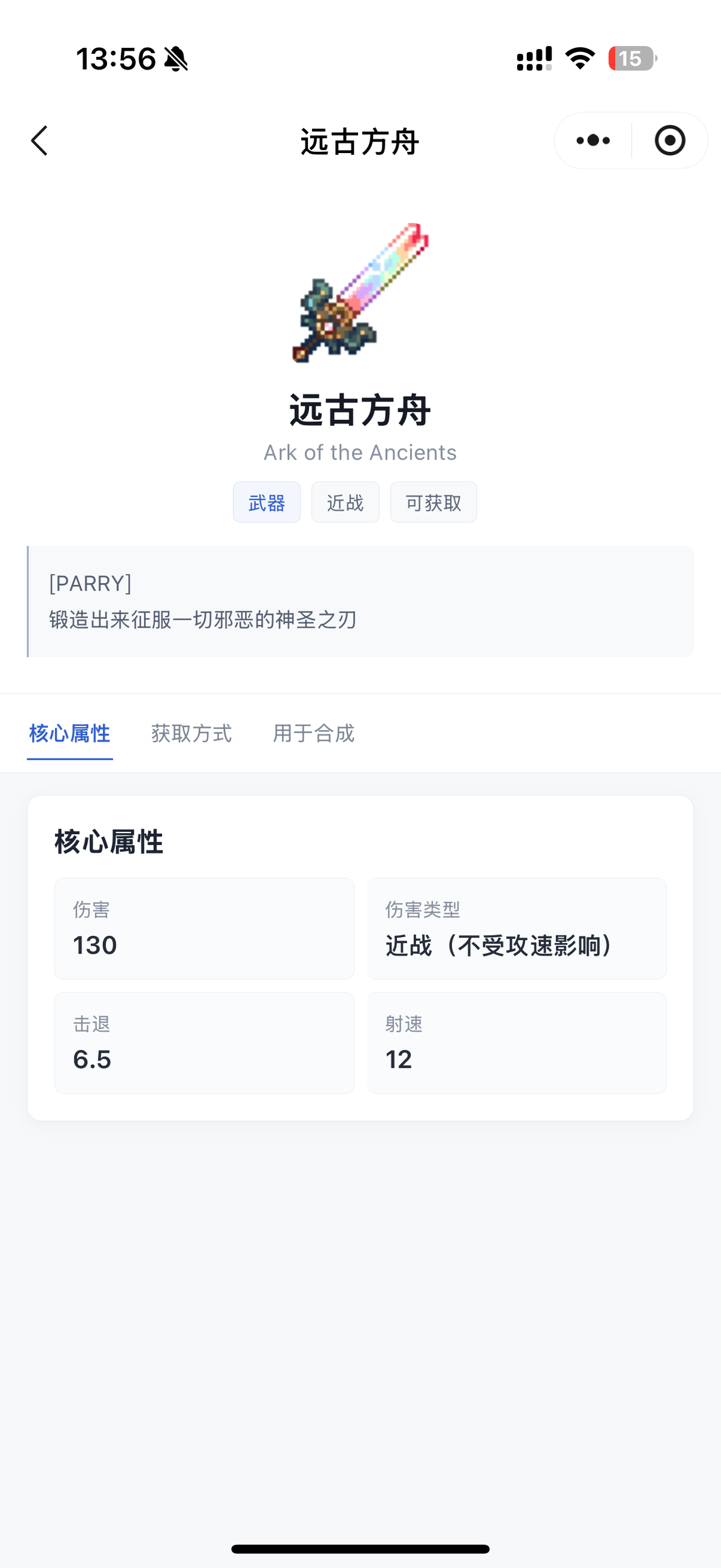Tap the 射速 12 stat card
Image resolution: width=721 pixels, height=1568 pixels.
coord(517,1043)
